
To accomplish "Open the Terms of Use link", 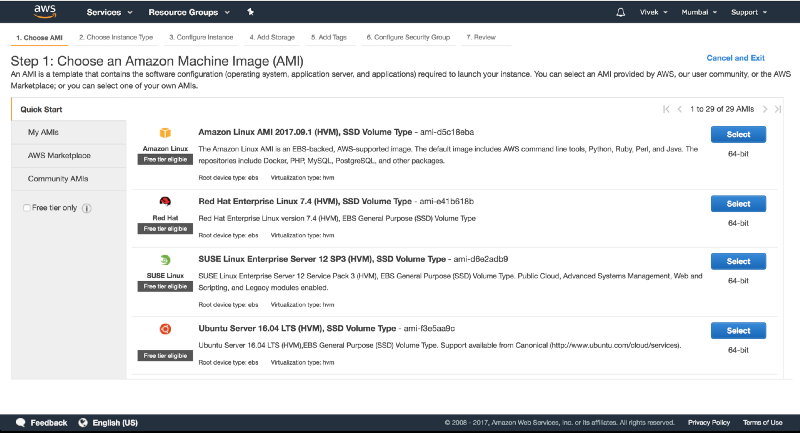I will [x=762, y=423].
